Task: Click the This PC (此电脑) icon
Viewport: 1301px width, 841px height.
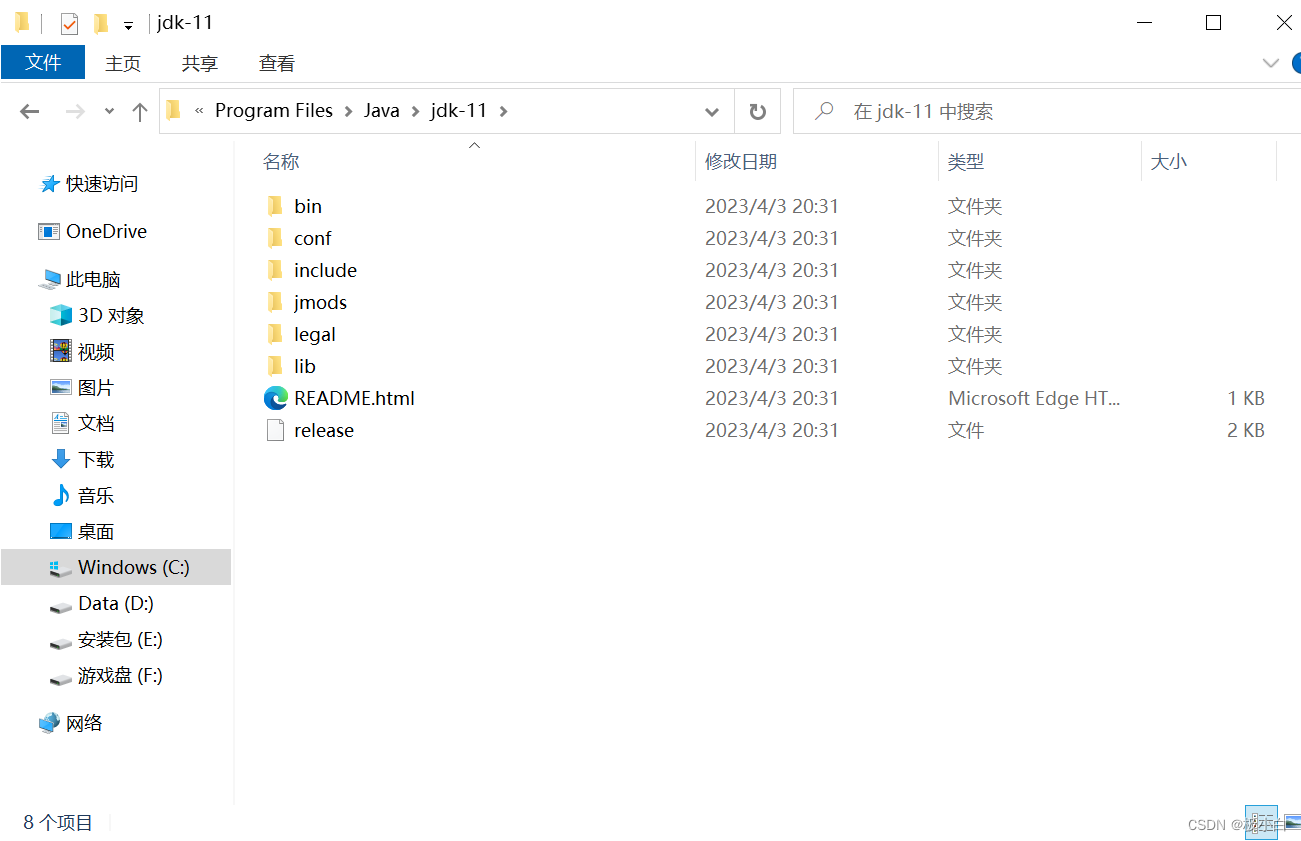Action: [x=49, y=279]
